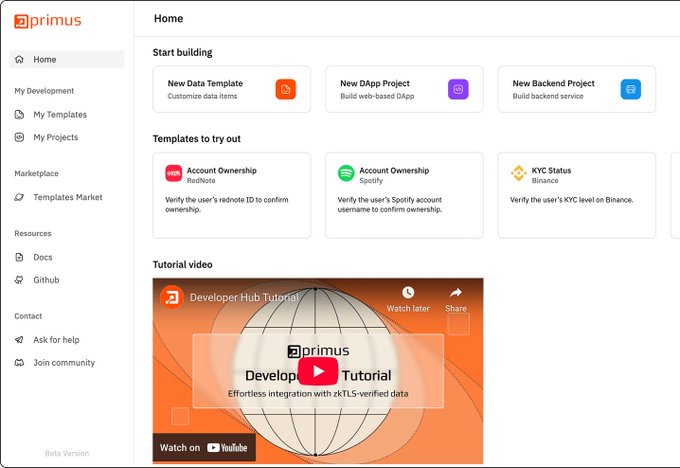
Task: Click the Start building heading
Action: pos(182,52)
